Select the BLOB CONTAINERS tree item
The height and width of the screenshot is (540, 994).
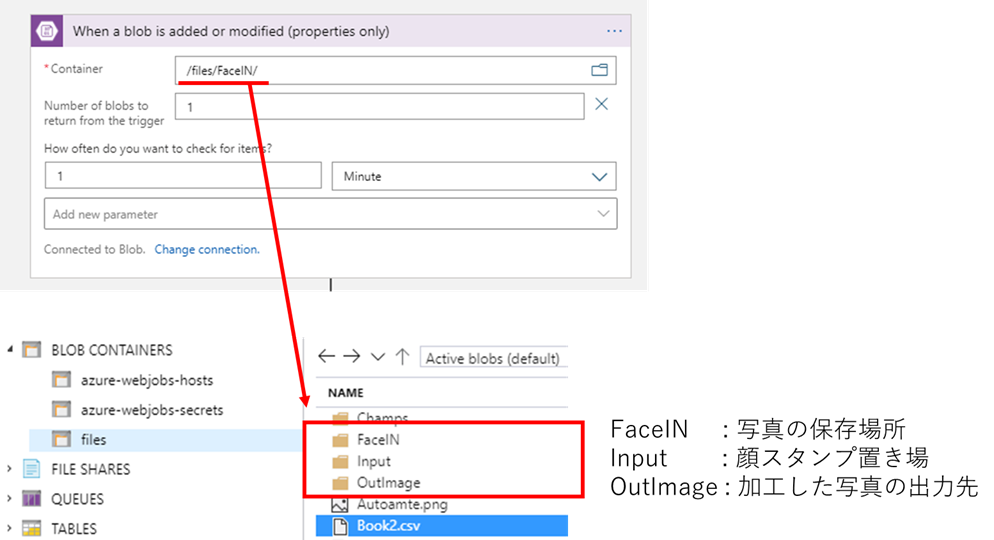coord(112,350)
